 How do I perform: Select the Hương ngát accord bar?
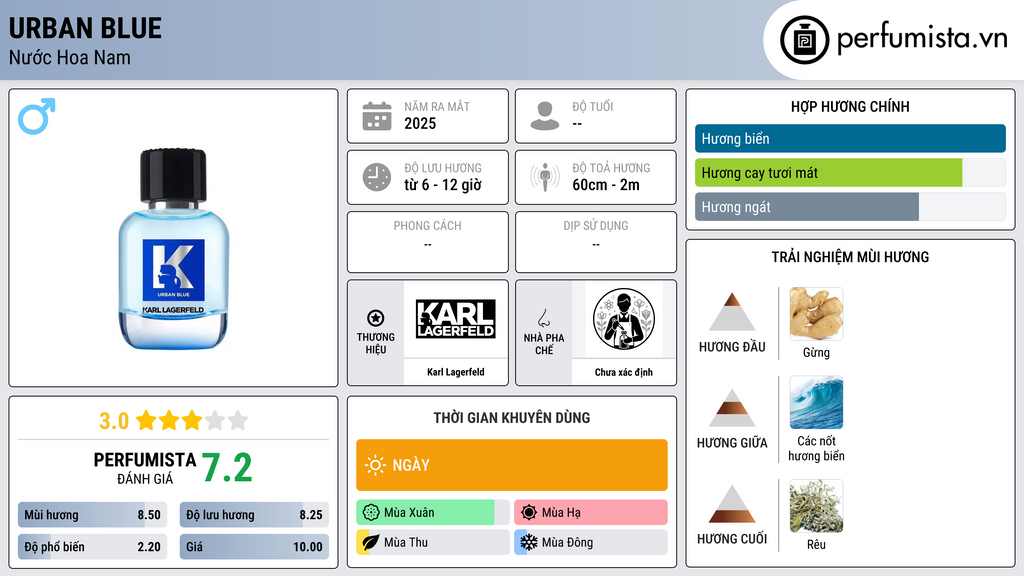[x=850, y=206]
